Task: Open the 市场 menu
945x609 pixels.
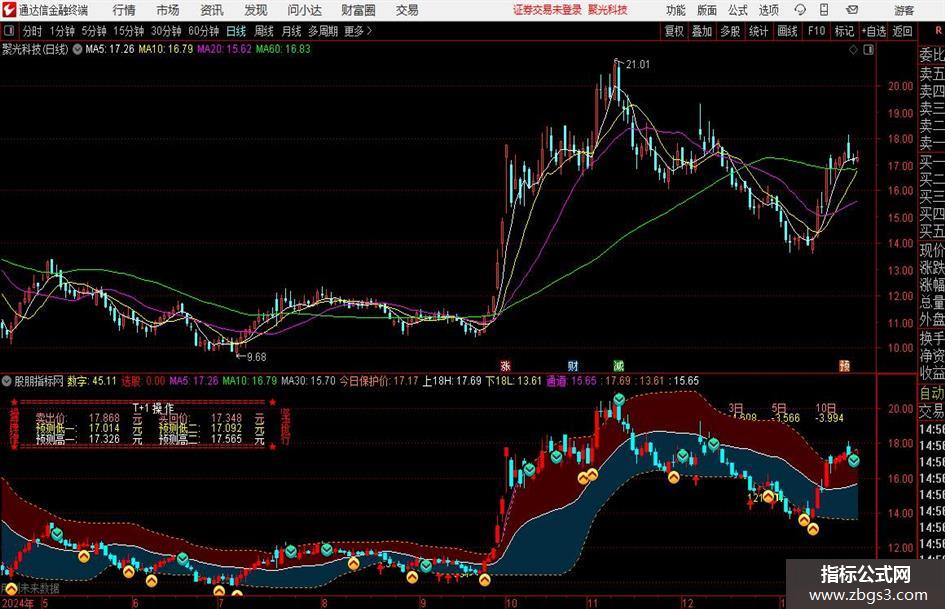Action: [x=168, y=10]
